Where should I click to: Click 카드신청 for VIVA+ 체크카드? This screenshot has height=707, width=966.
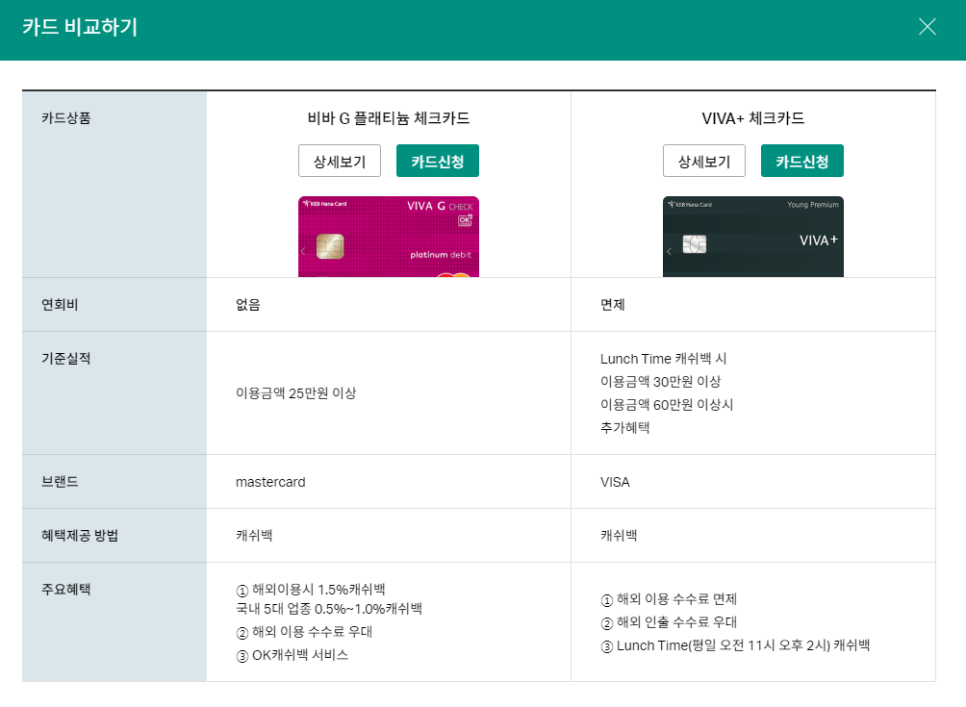coord(802,161)
